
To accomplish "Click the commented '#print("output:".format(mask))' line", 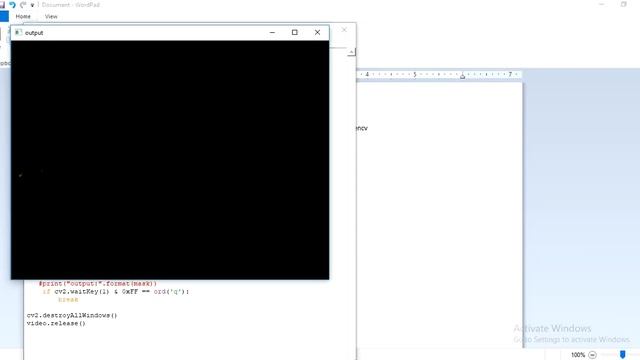I will point(98,283).
